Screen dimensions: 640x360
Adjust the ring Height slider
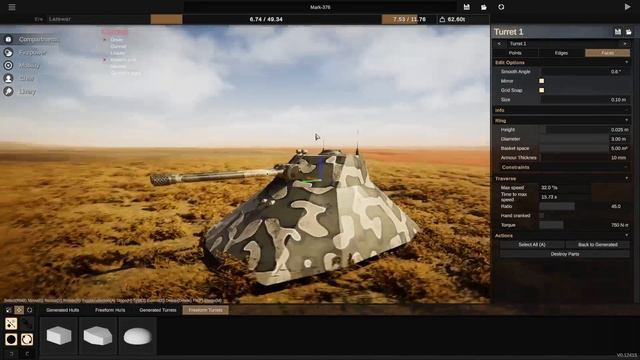pyautogui.click(x=585, y=130)
